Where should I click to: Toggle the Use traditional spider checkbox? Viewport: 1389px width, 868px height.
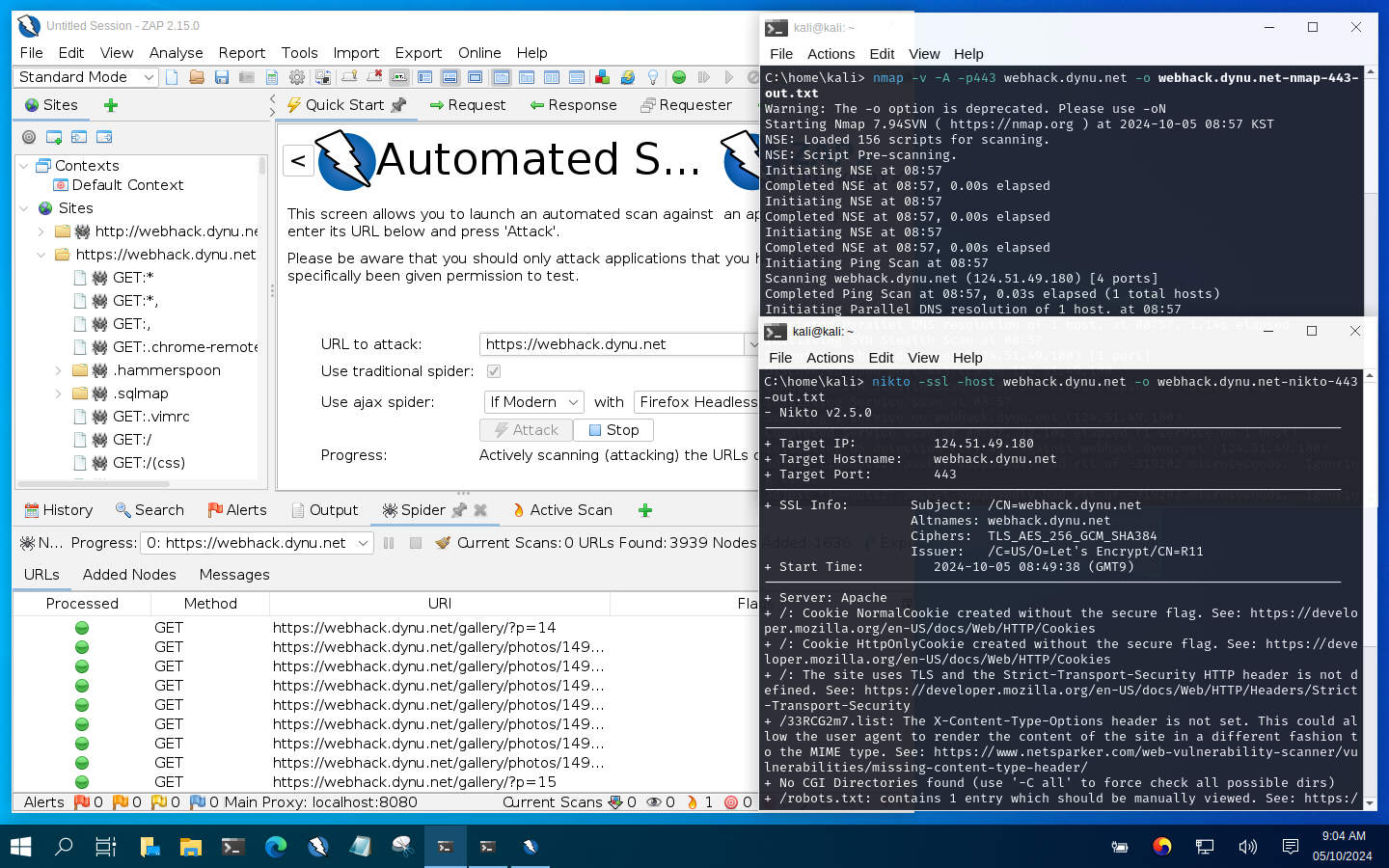coord(494,371)
